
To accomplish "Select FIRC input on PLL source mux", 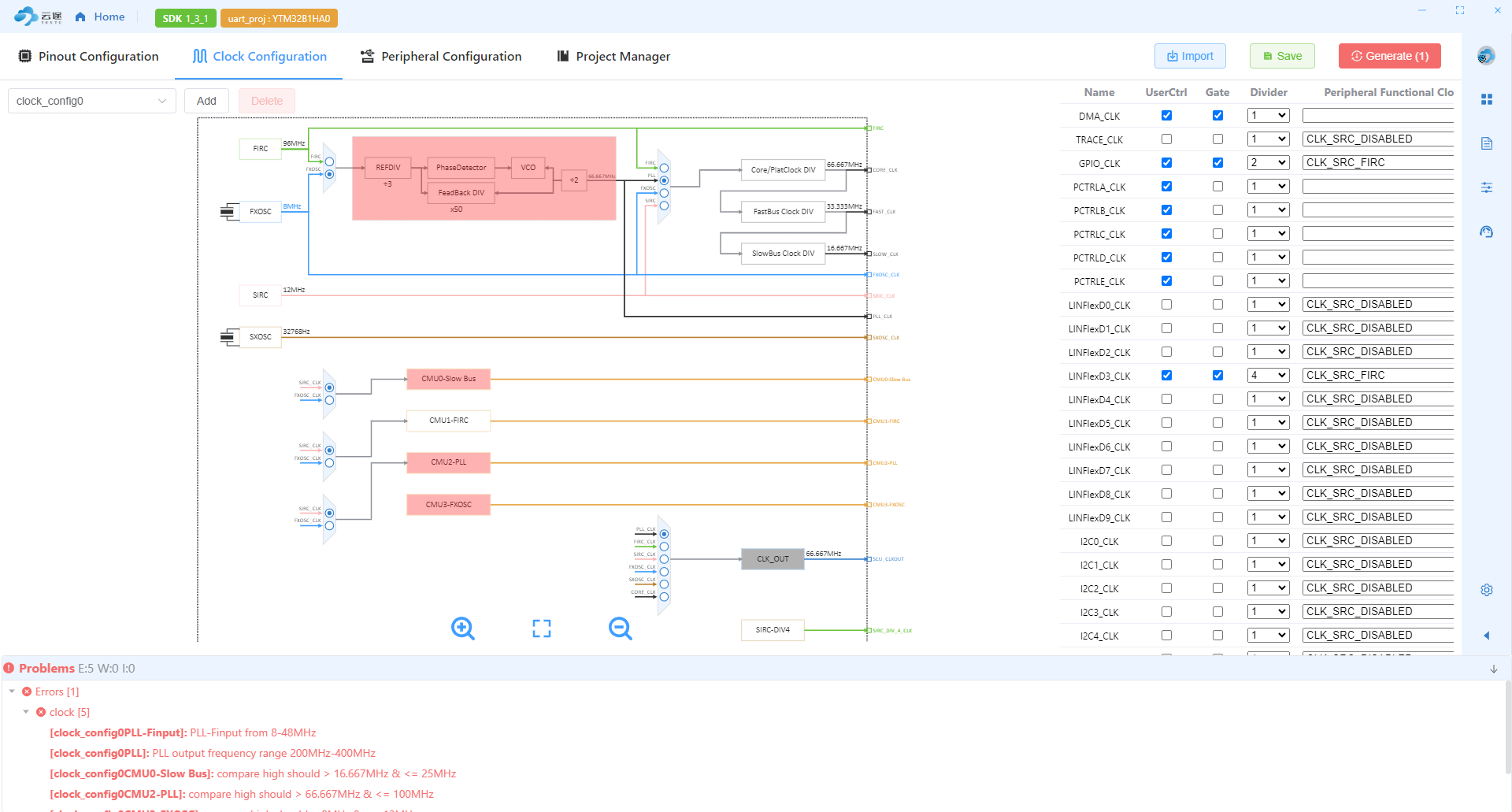I will coord(329,161).
